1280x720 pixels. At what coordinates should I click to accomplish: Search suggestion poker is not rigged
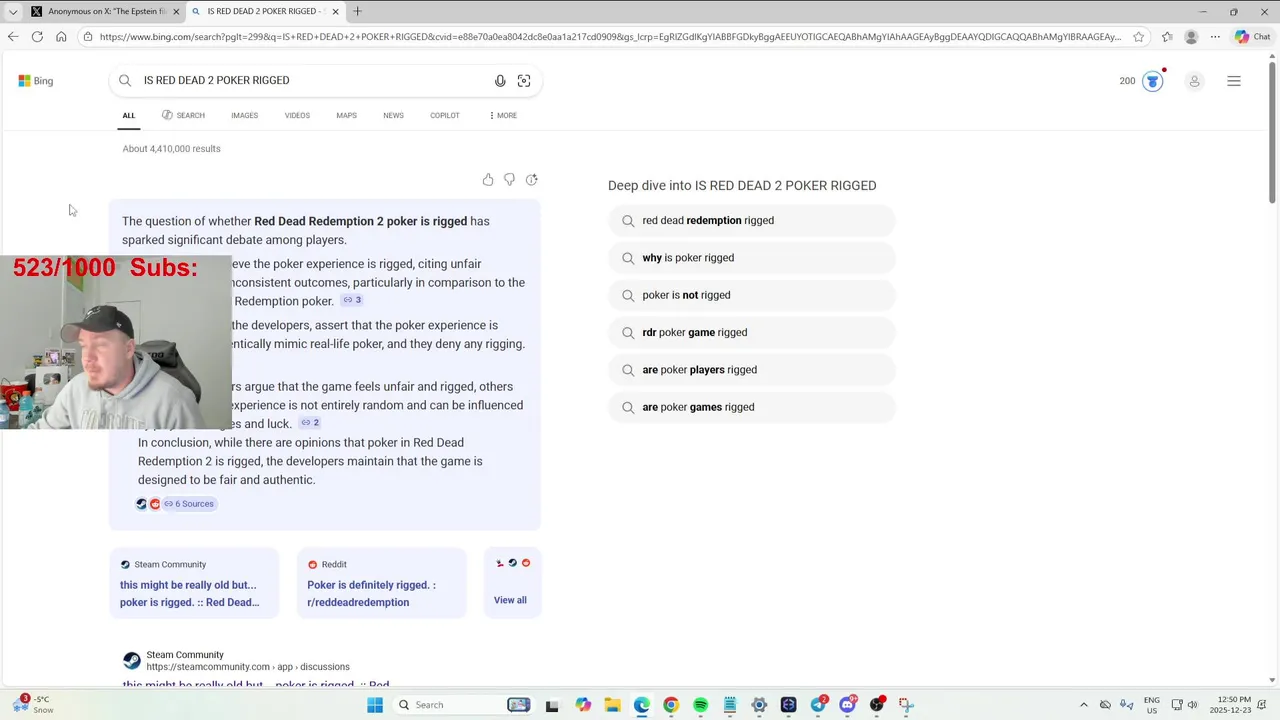click(x=751, y=295)
